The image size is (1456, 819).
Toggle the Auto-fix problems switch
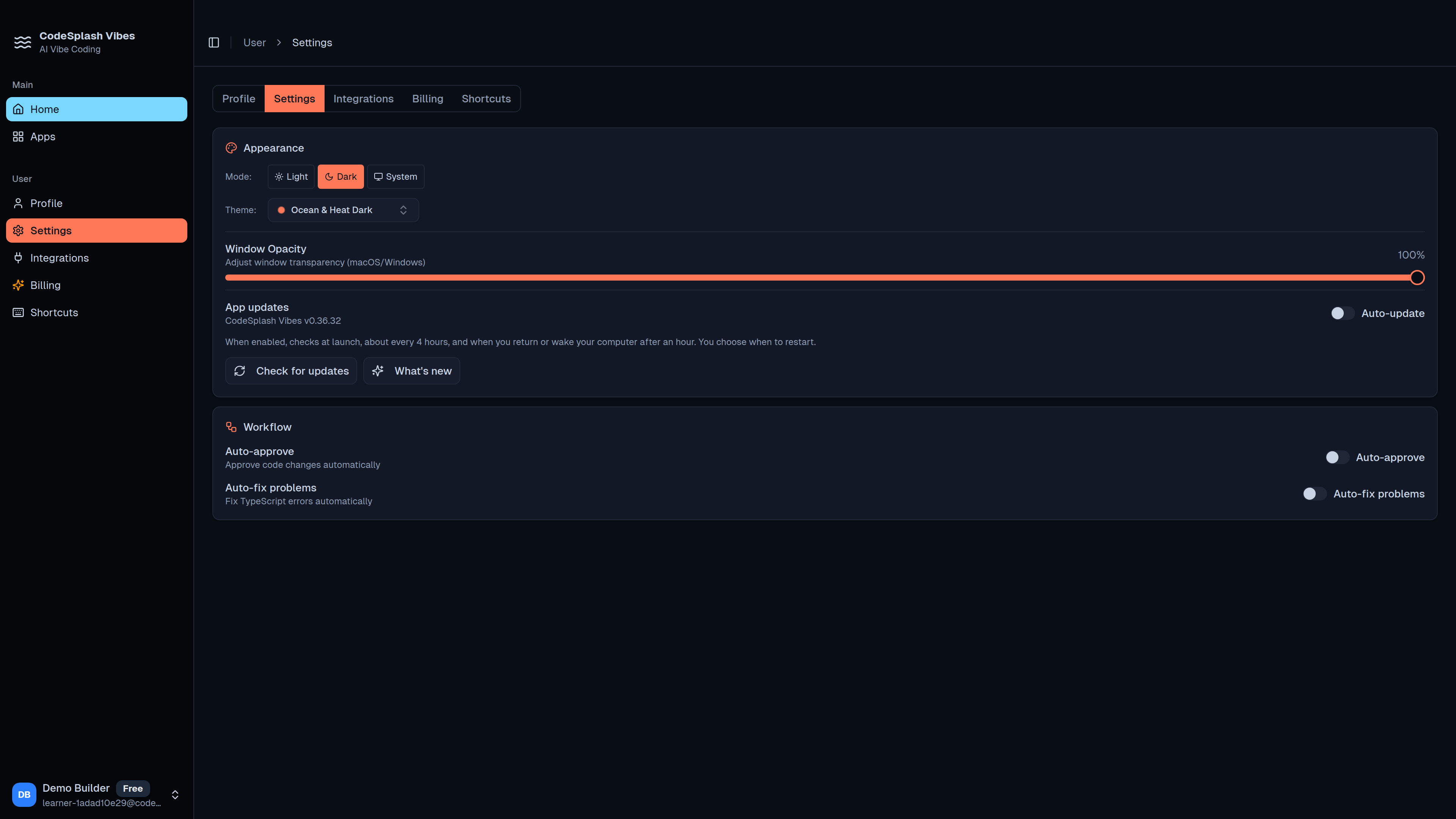tap(1315, 493)
